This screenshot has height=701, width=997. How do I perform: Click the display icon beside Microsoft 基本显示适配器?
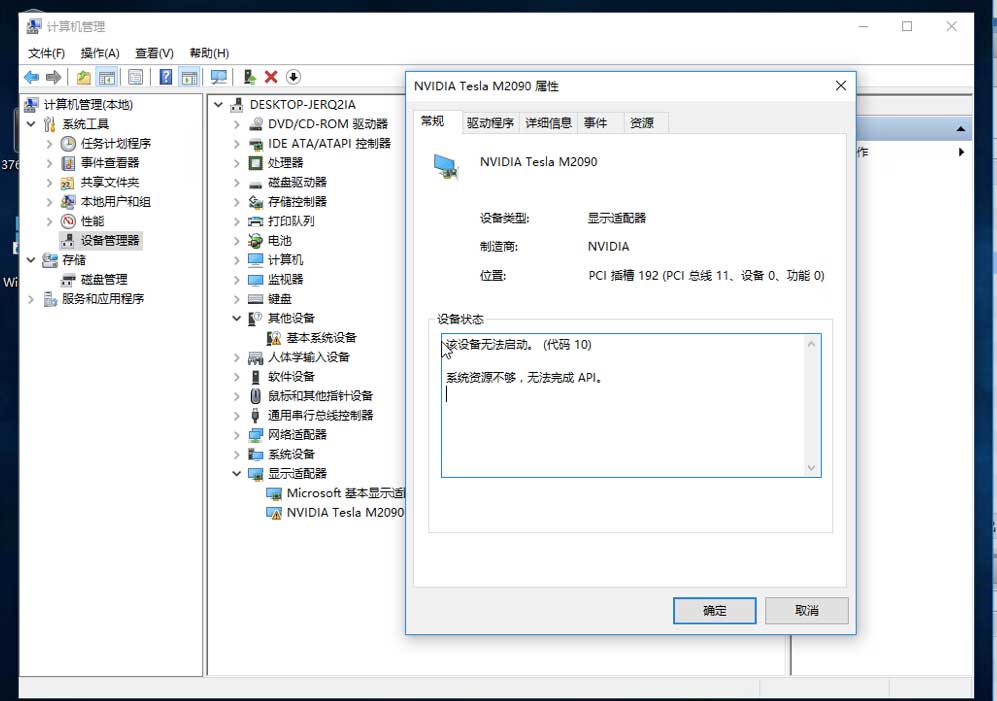coord(274,494)
